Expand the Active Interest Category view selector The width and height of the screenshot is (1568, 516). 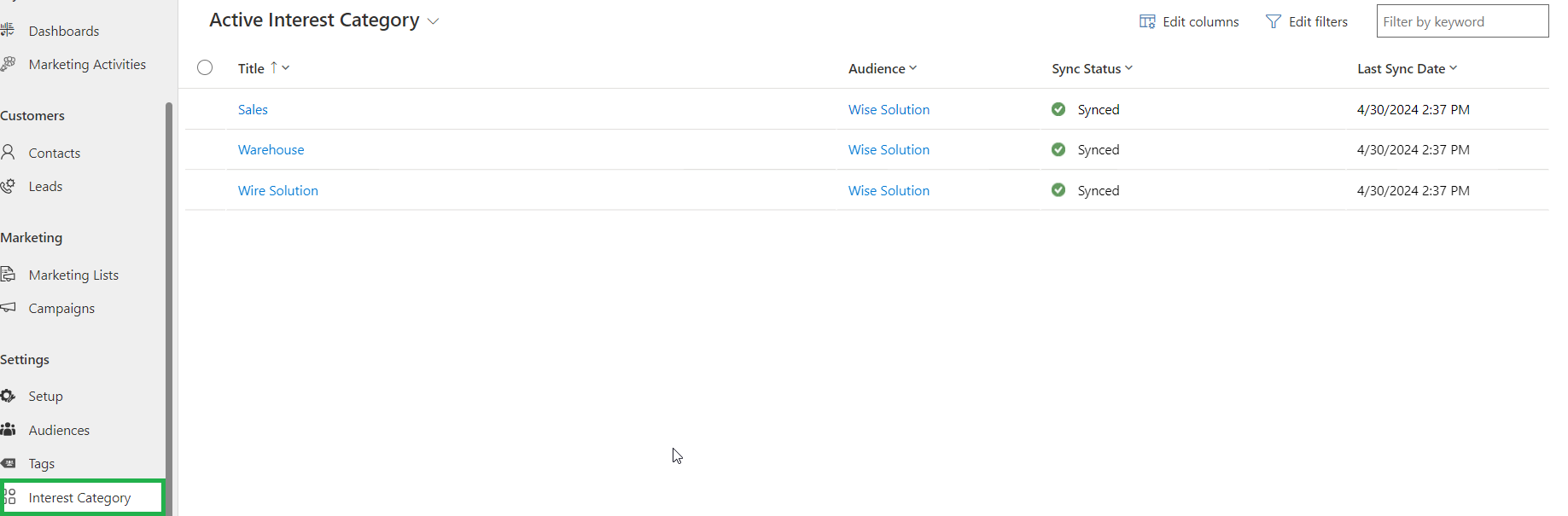click(x=433, y=21)
